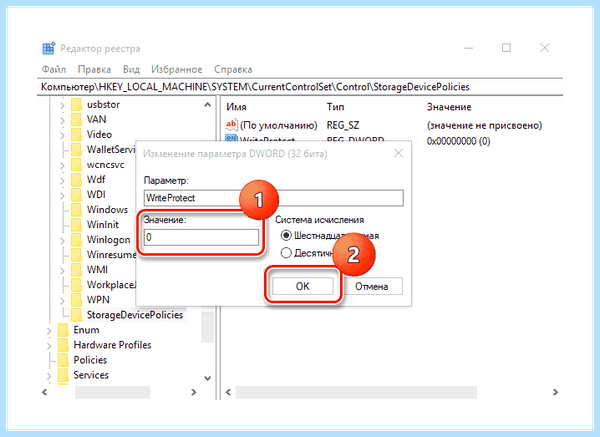Open the Правка menu
Image resolution: width=600 pixels, height=437 pixels.
tap(94, 69)
